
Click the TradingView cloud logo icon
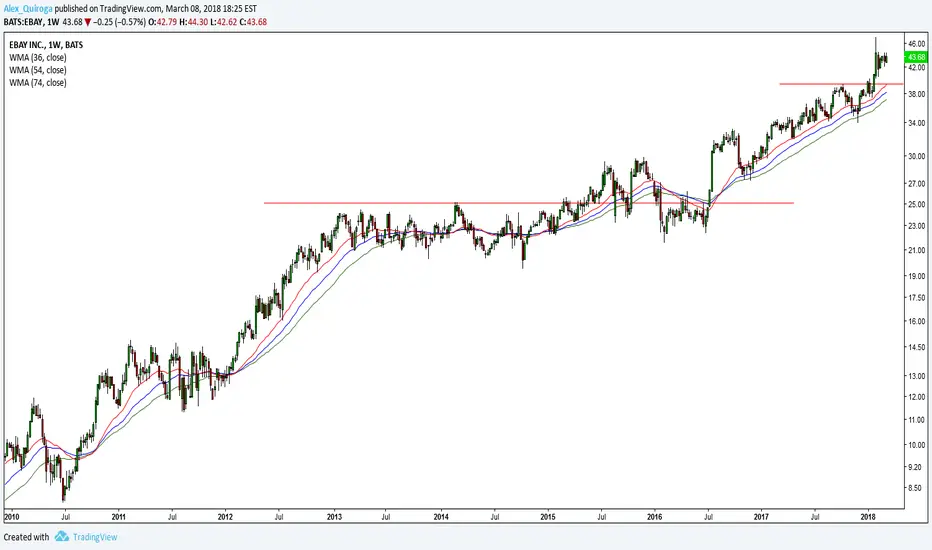[62, 536]
